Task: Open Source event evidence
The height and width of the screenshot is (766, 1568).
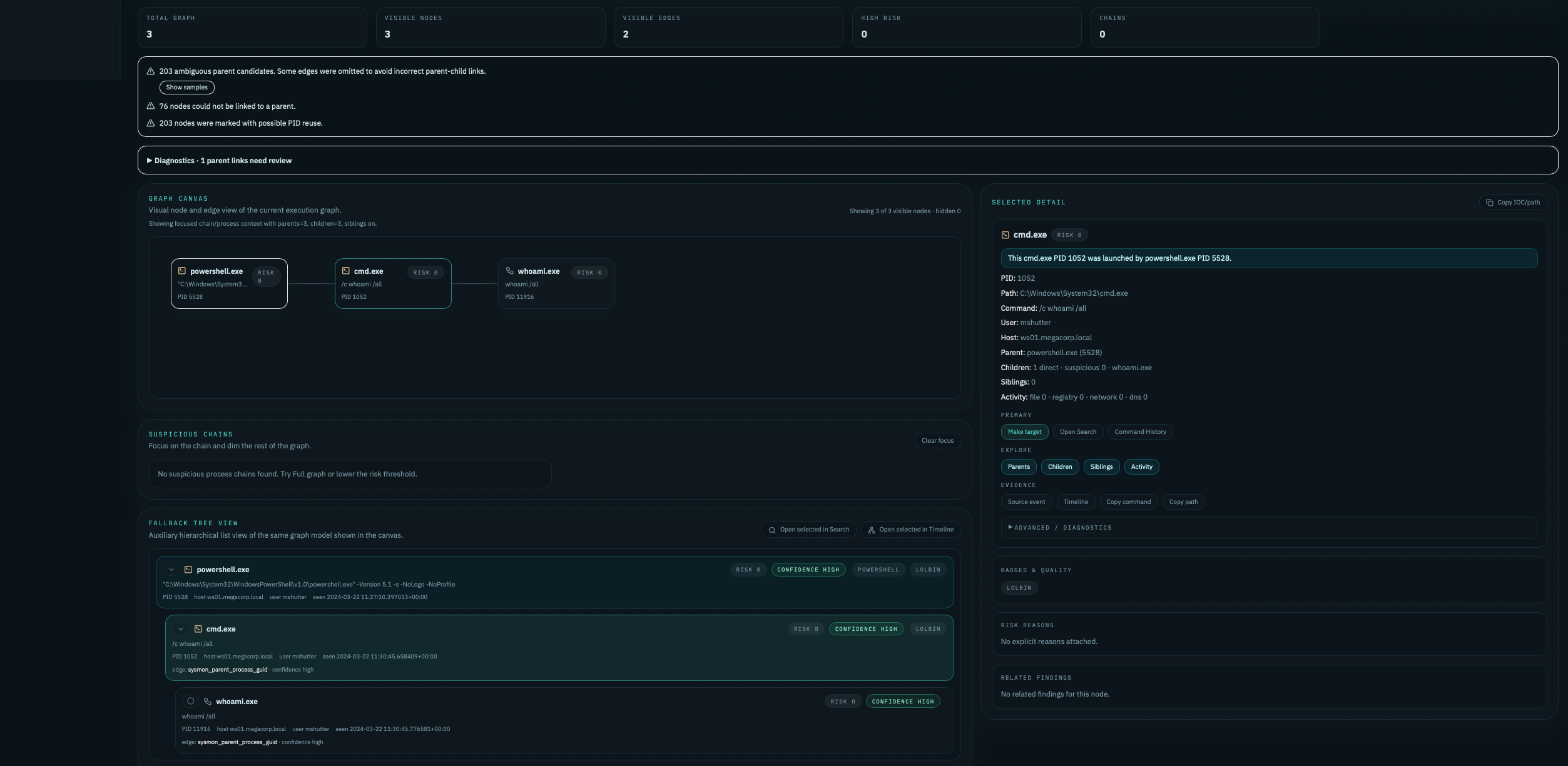Action: [1027, 502]
